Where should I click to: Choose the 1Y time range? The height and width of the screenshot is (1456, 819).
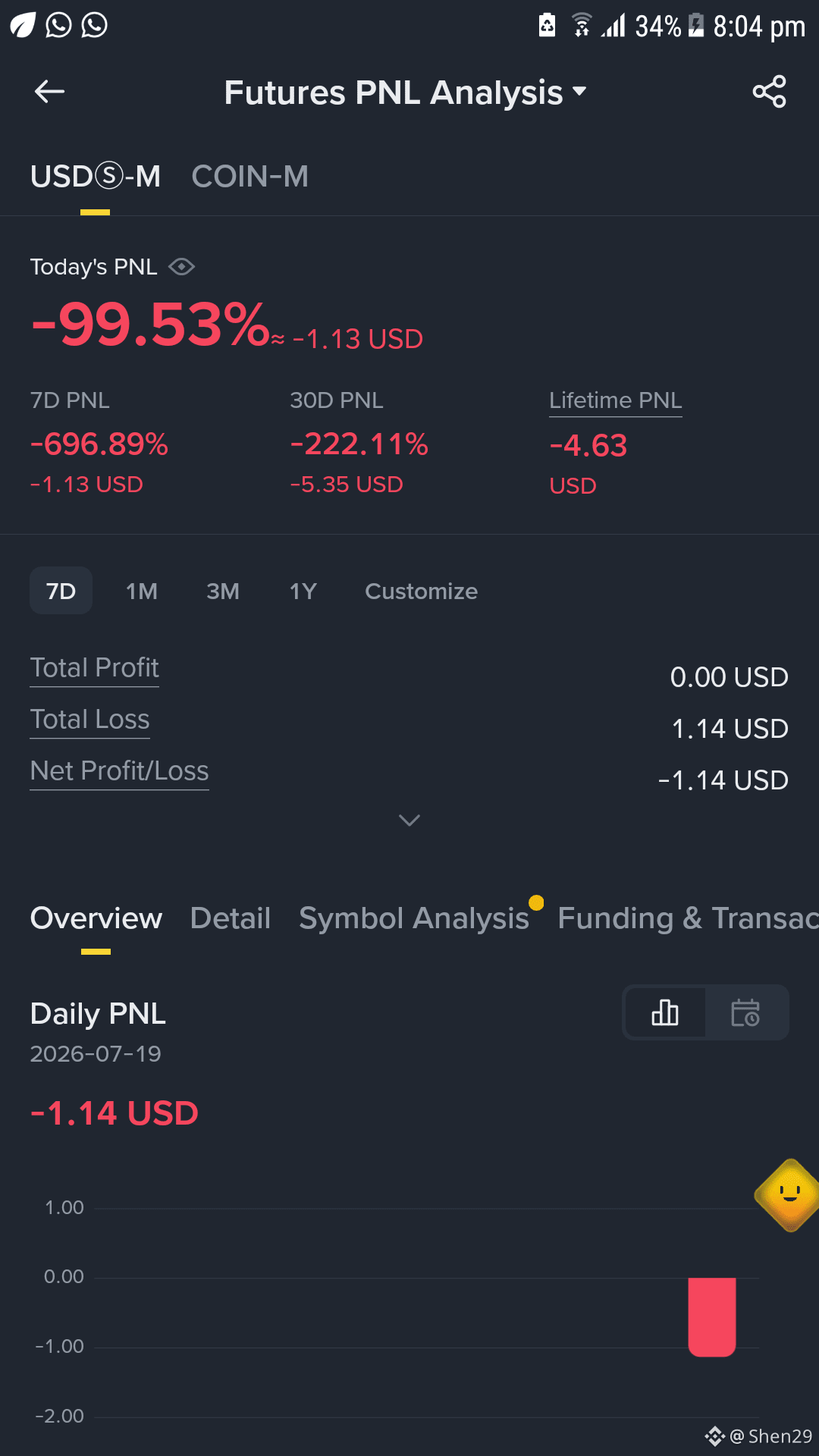point(303,591)
